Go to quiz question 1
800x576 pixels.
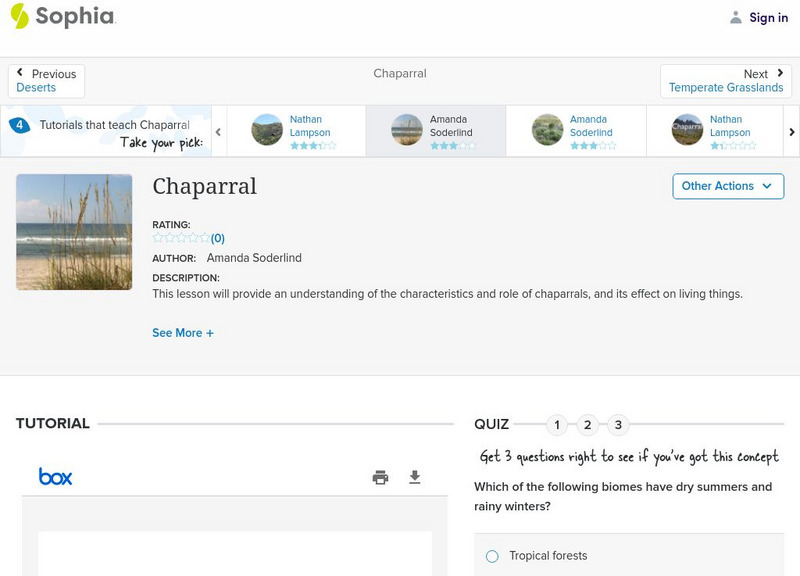point(557,425)
